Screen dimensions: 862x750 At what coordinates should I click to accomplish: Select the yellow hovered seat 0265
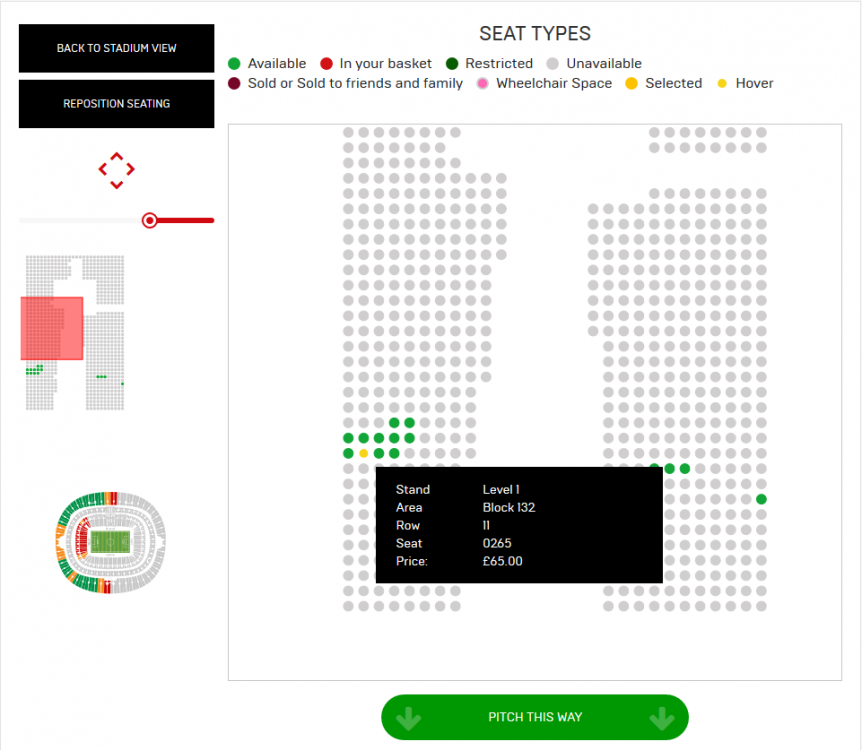(x=363, y=454)
